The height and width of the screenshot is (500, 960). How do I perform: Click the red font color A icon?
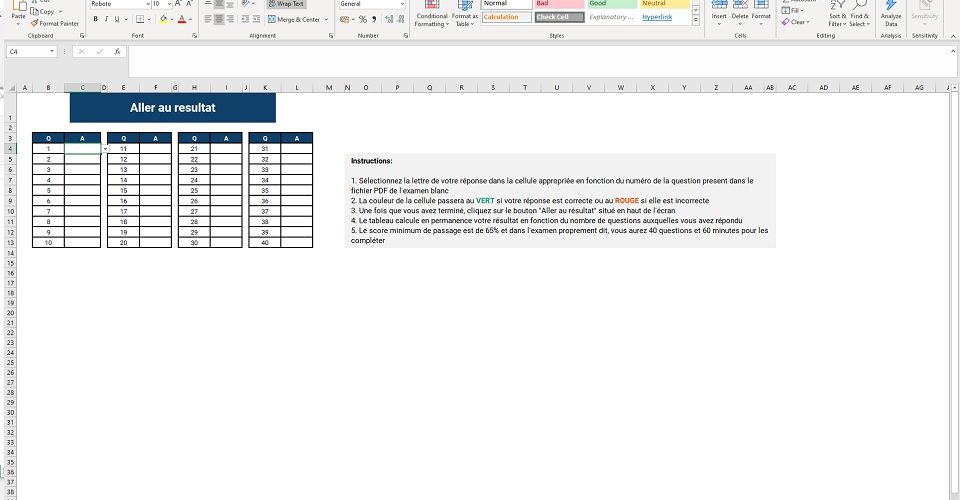pos(182,20)
